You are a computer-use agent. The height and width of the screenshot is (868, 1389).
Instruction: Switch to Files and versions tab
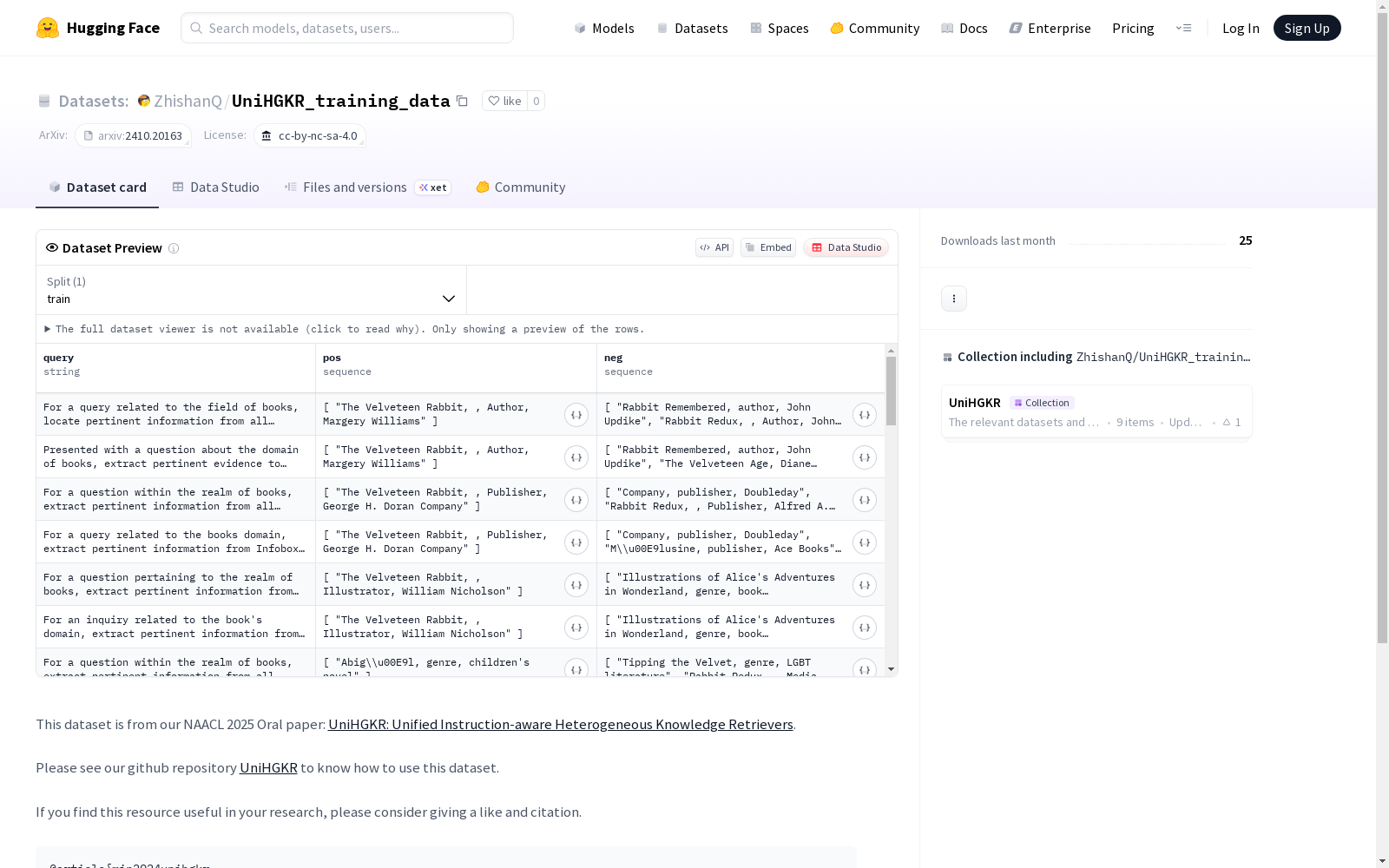(x=367, y=187)
